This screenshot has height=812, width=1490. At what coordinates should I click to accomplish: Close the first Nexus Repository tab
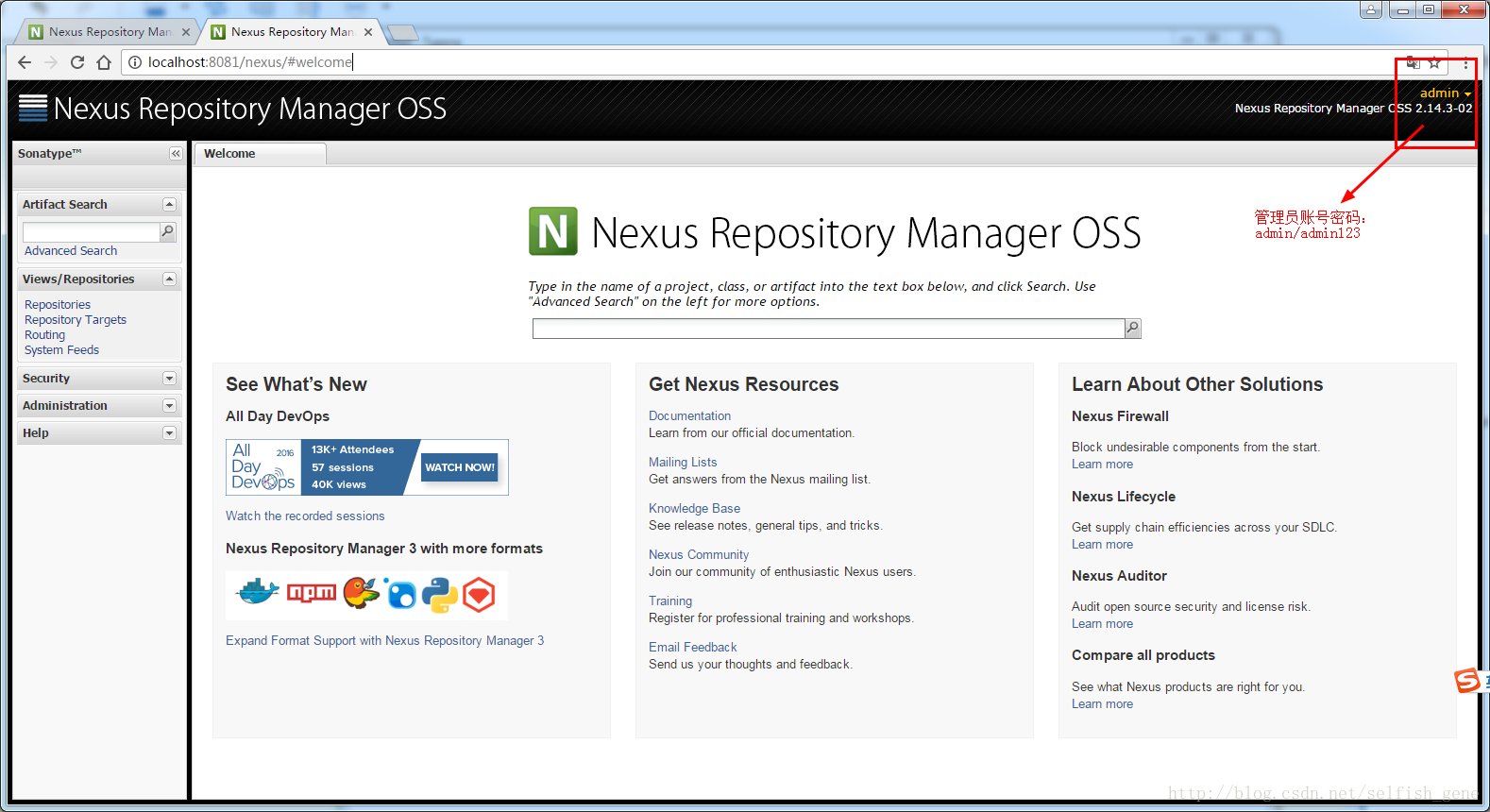pos(186,32)
